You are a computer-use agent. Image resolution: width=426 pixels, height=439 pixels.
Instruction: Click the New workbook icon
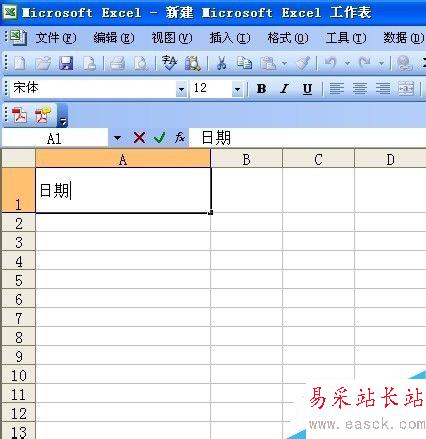(20, 63)
